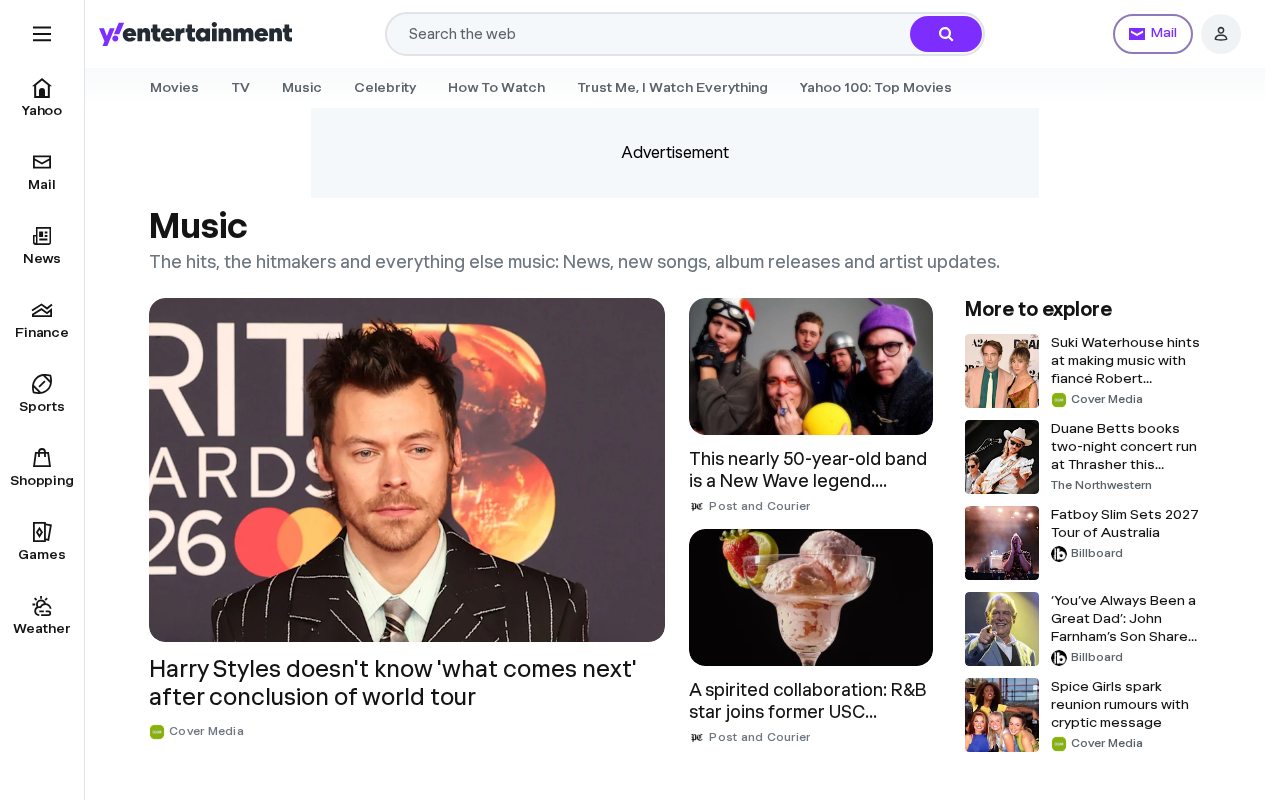Open Shopping from the sidebar

[42, 468]
